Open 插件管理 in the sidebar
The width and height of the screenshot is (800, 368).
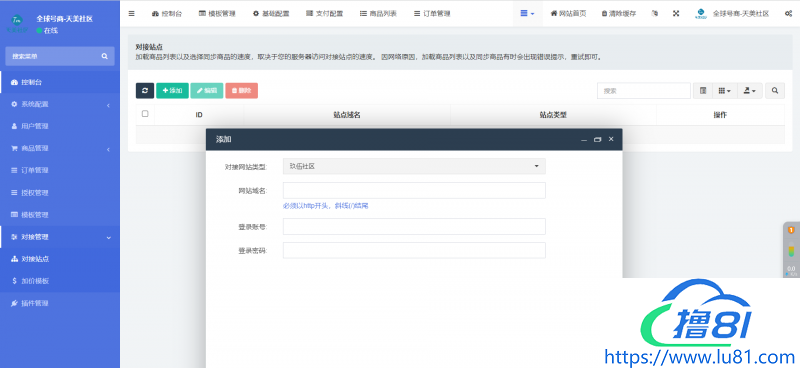tap(60, 303)
